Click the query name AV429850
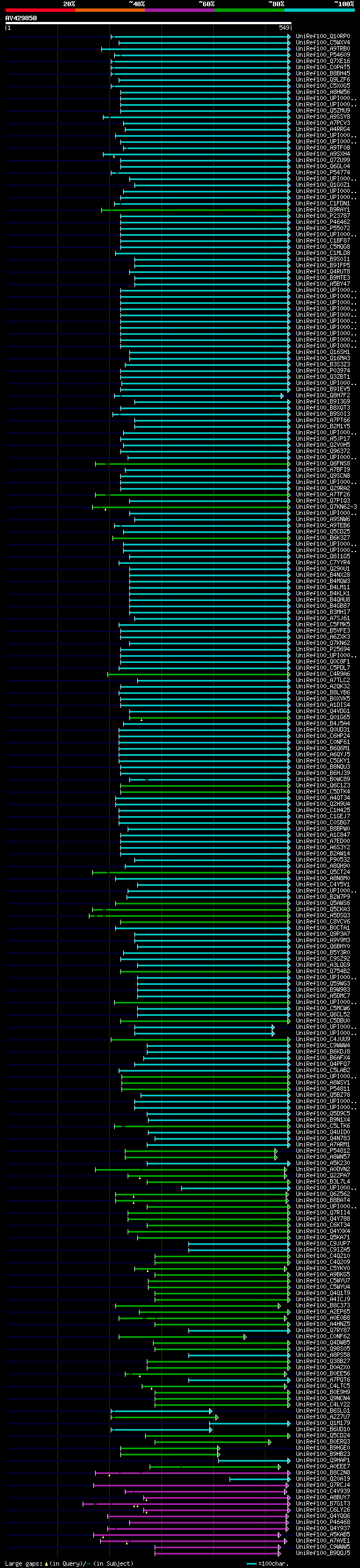 click(x=21, y=18)
